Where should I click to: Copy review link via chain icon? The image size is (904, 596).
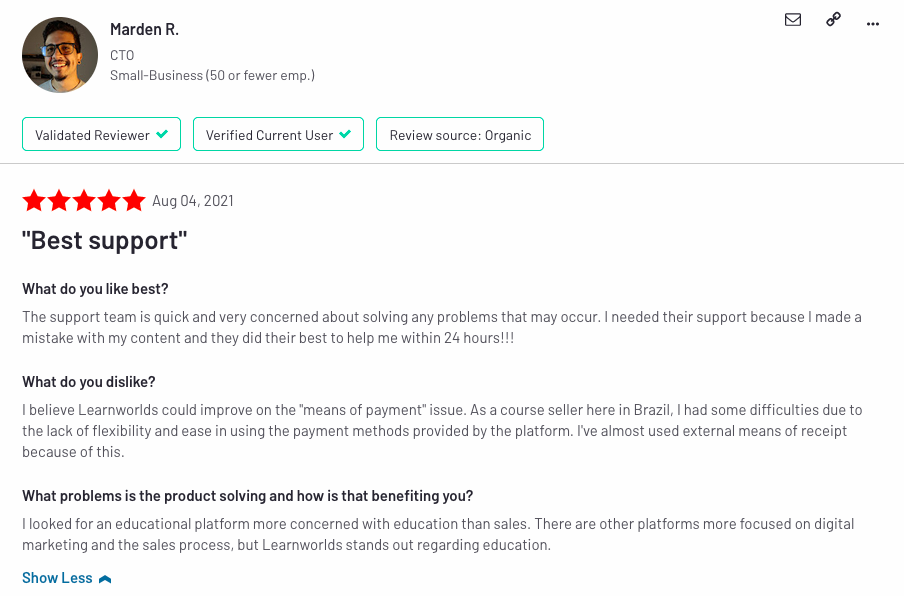pos(833,20)
